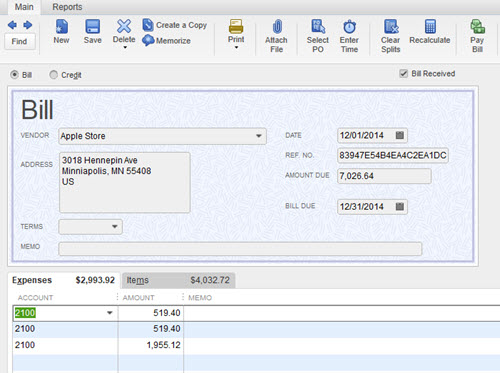Select the 1,955.12 amount cell

coord(151,345)
